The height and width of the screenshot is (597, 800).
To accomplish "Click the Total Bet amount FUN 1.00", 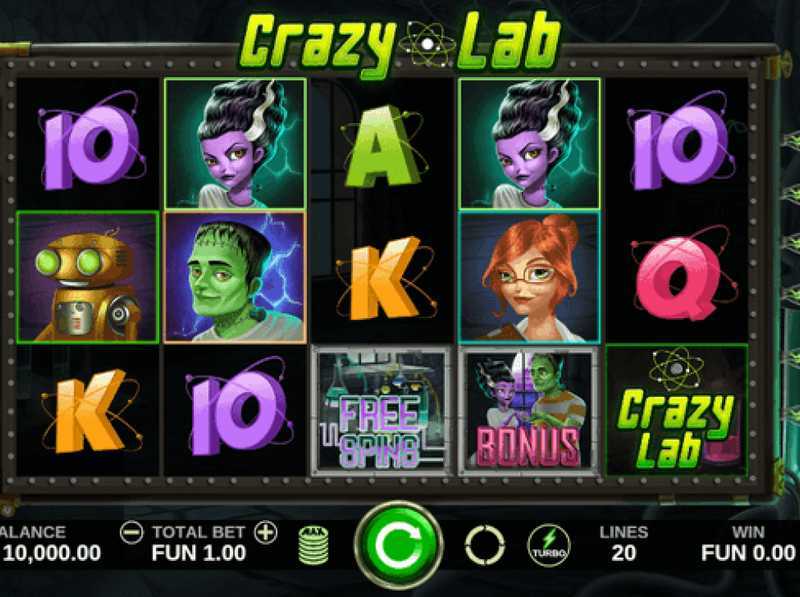I will click(x=198, y=553).
